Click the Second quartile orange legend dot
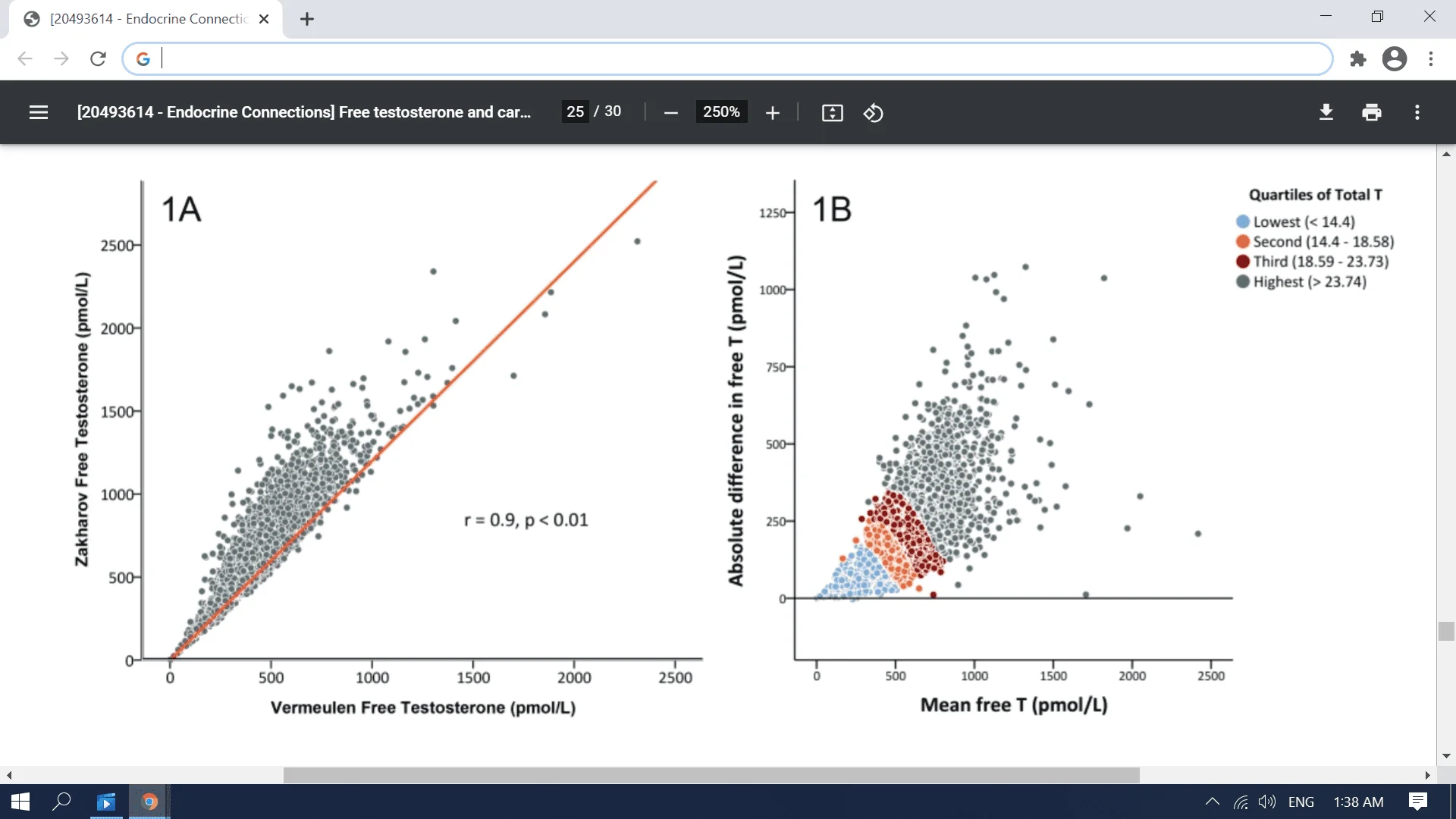1456x819 pixels. (x=1243, y=241)
